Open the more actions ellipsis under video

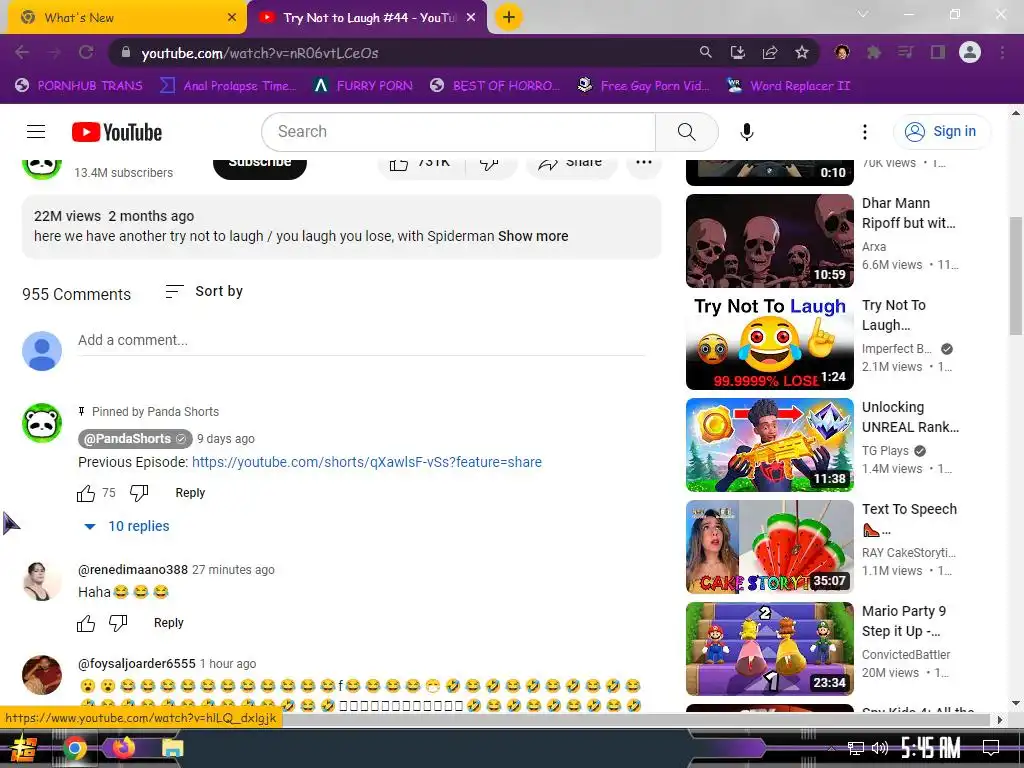click(x=644, y=163)
